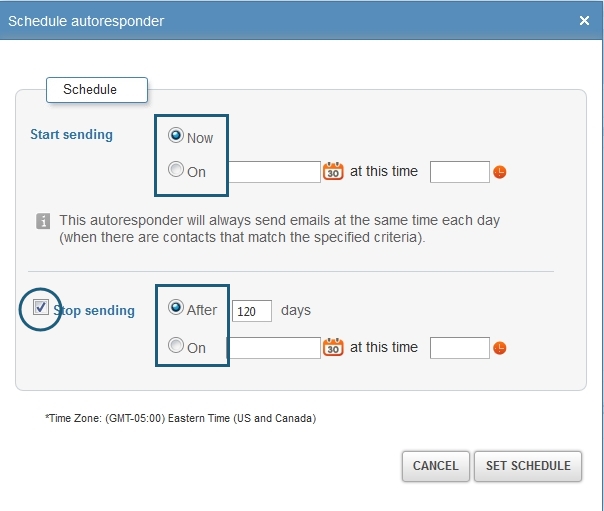
Task: Click the Stop sending clock time icon
Action: (500, 348)
